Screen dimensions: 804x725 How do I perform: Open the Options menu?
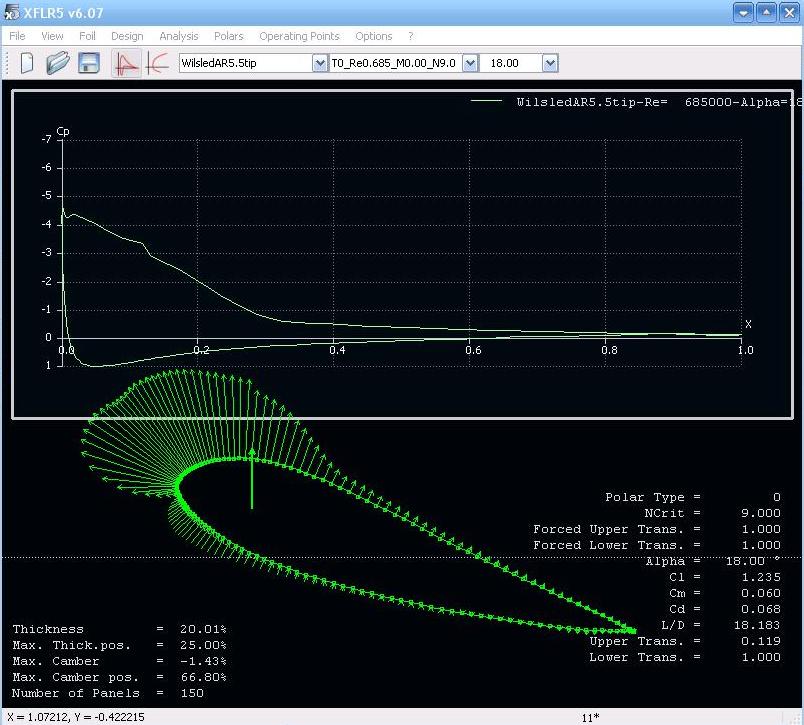[374, 36]
